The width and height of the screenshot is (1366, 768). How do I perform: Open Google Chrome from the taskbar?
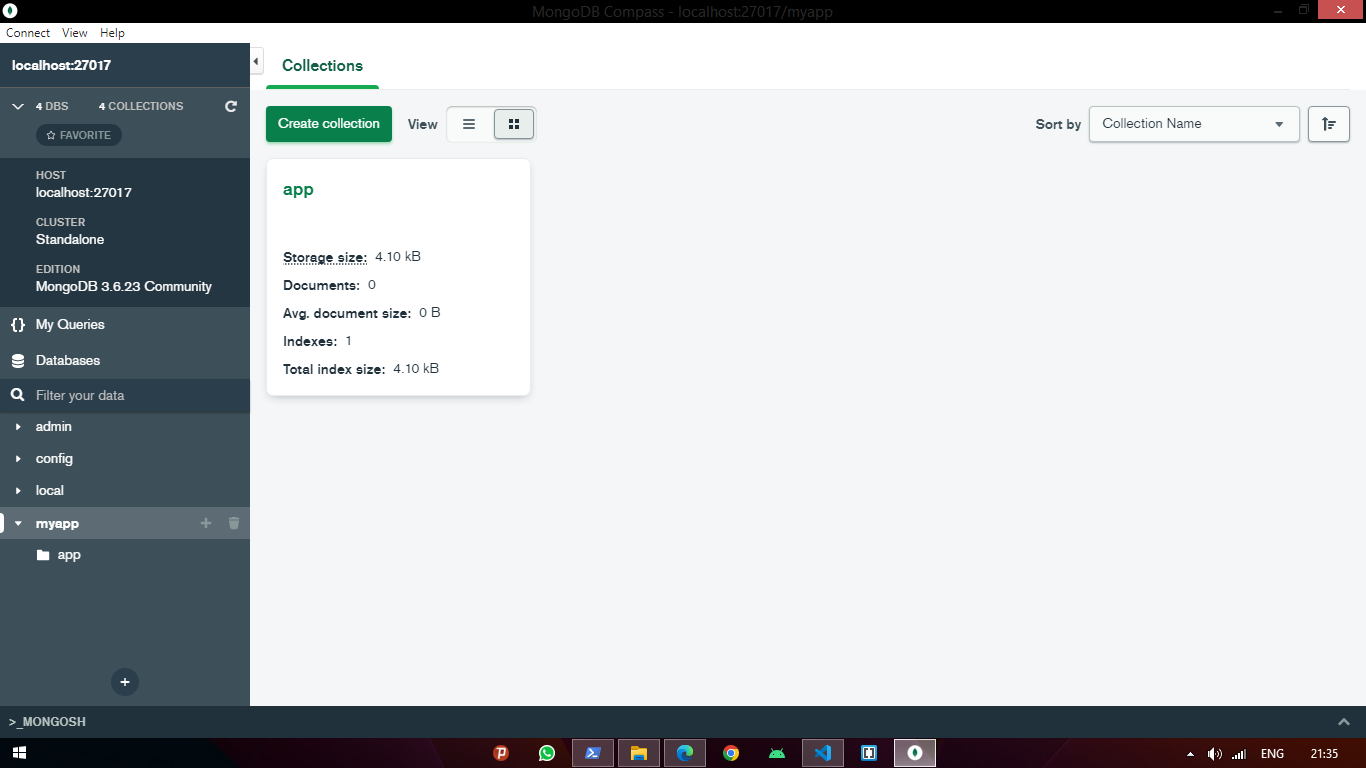(731, 753)
